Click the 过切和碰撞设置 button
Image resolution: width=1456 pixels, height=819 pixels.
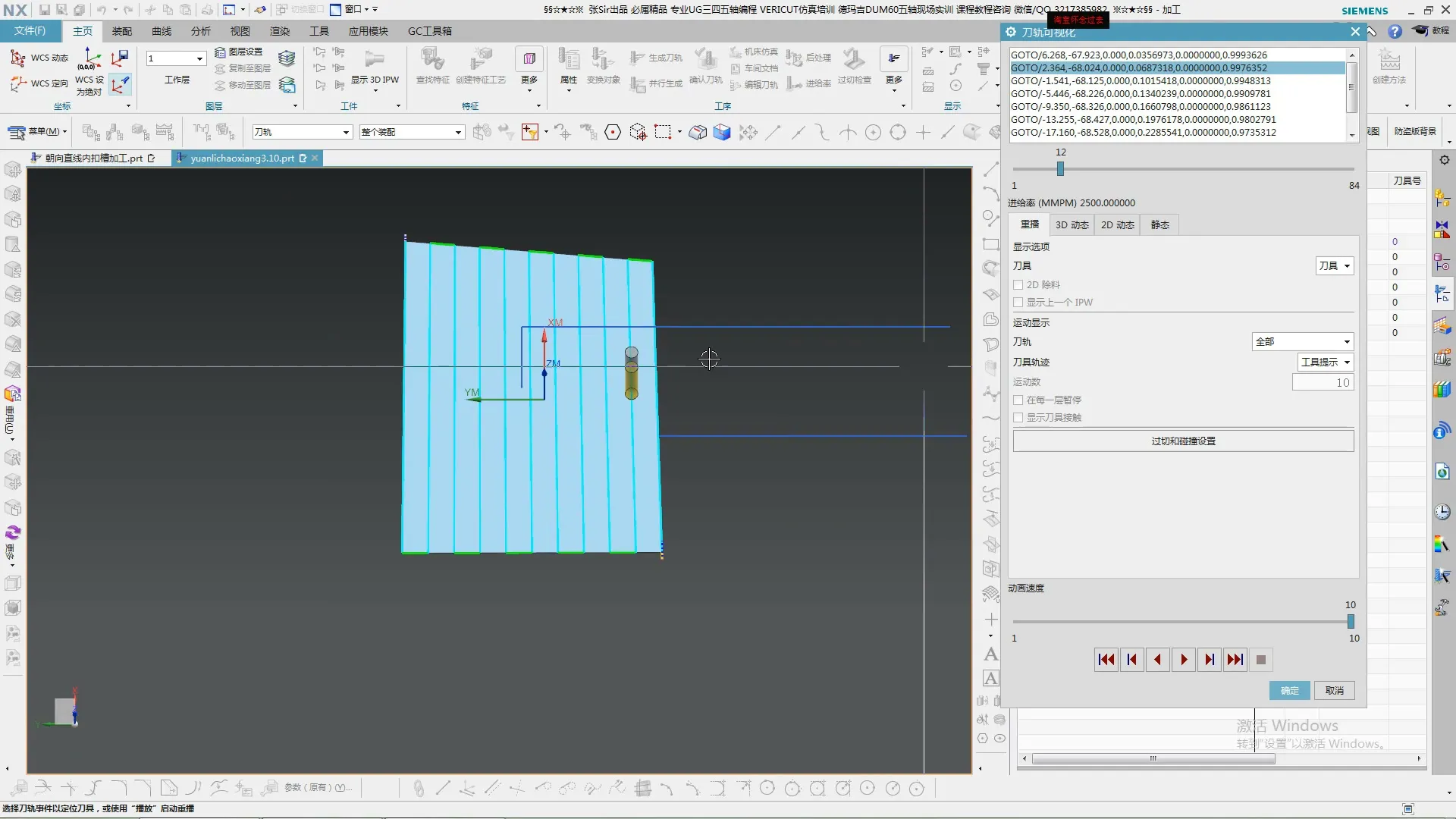click(1183, 441)
